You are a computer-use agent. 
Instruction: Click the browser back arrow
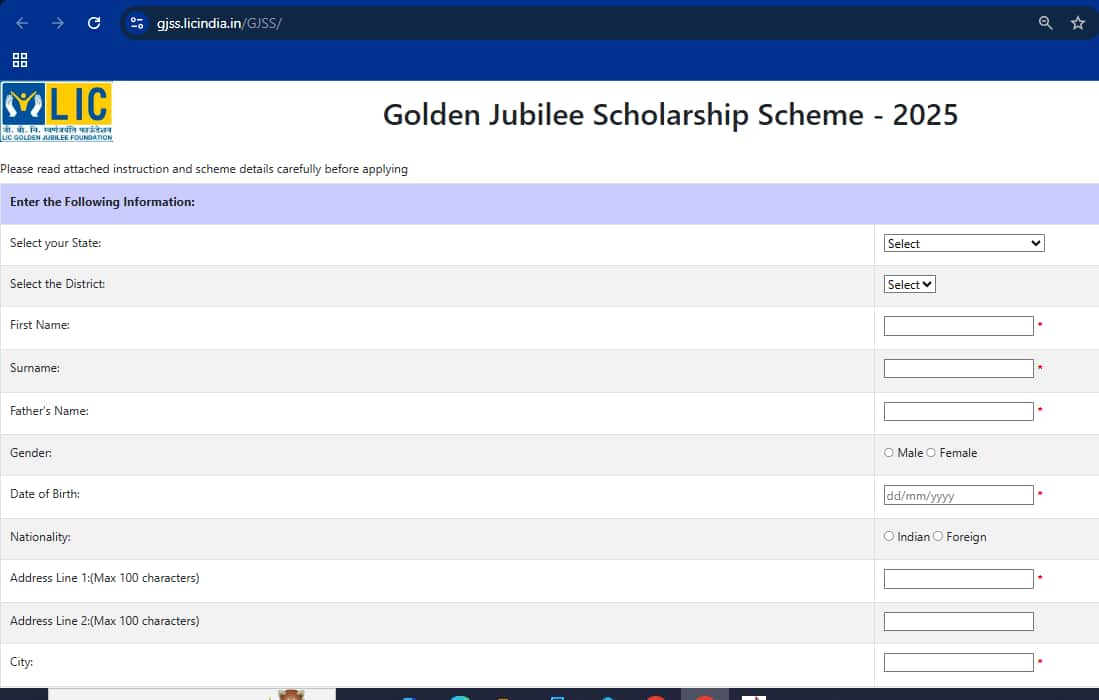22,23
